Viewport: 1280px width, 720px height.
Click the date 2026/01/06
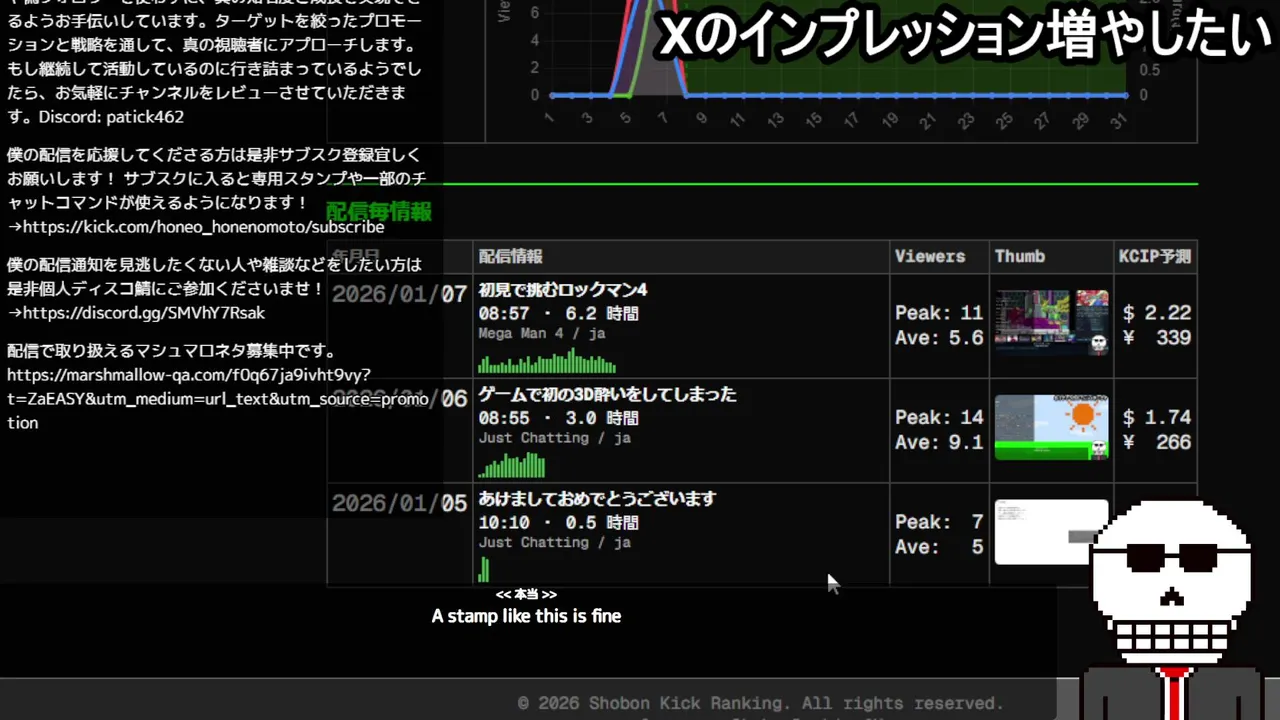click(399, 399)
